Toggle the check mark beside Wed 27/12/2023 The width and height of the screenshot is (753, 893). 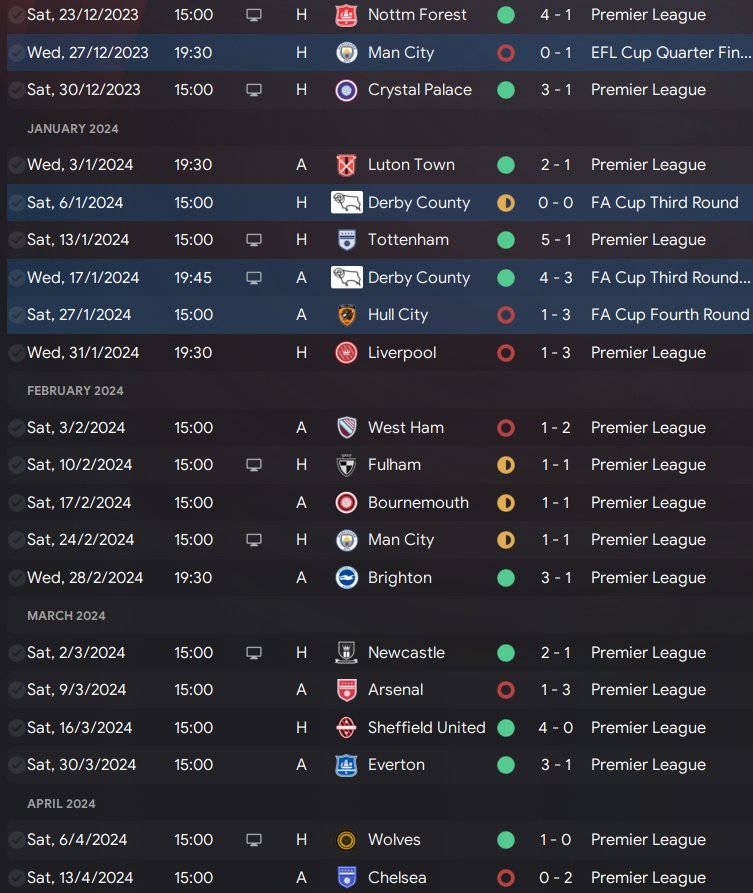click(16, 53)
